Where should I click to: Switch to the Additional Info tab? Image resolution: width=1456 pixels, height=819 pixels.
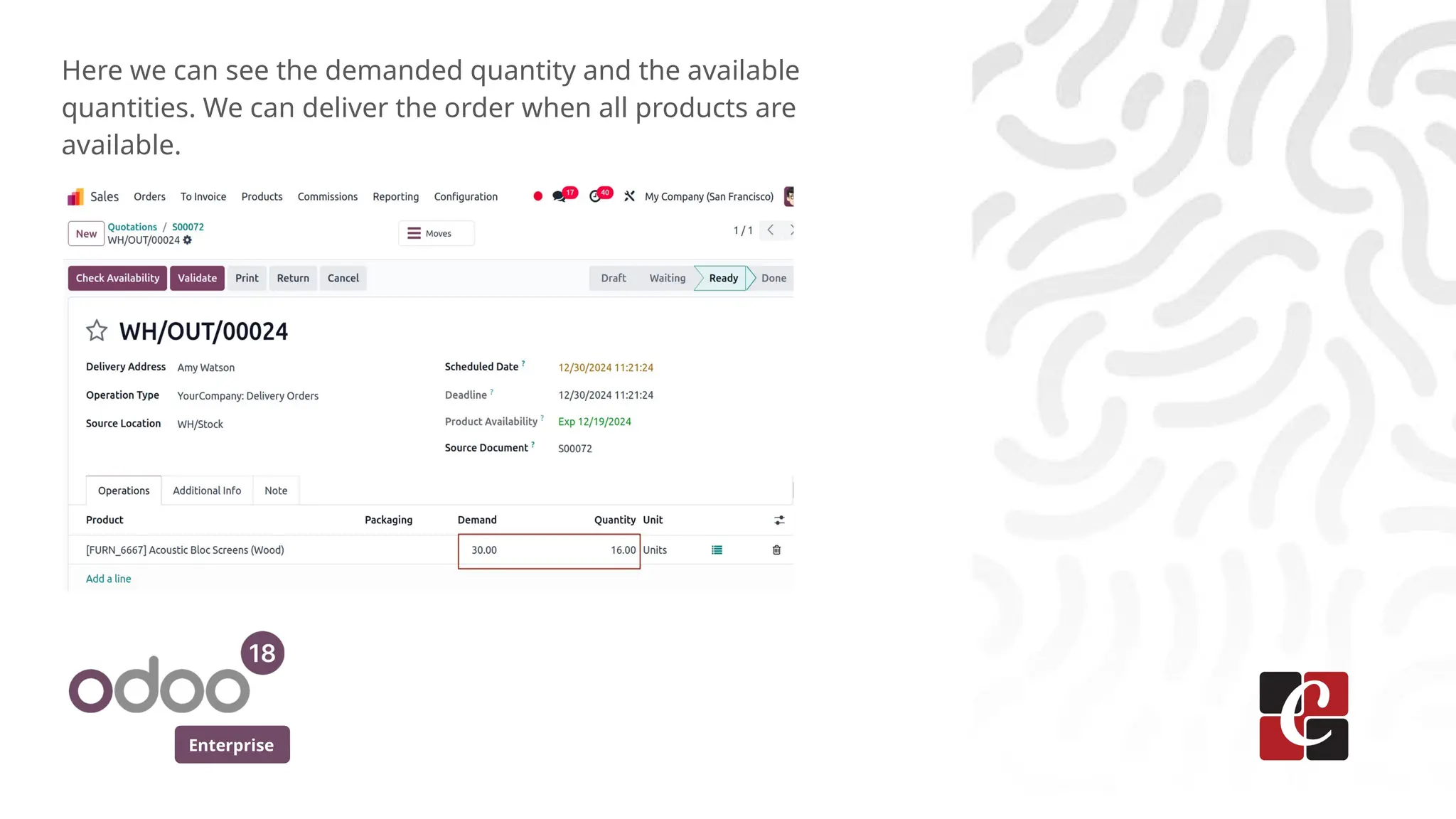[x=207, y=491]
